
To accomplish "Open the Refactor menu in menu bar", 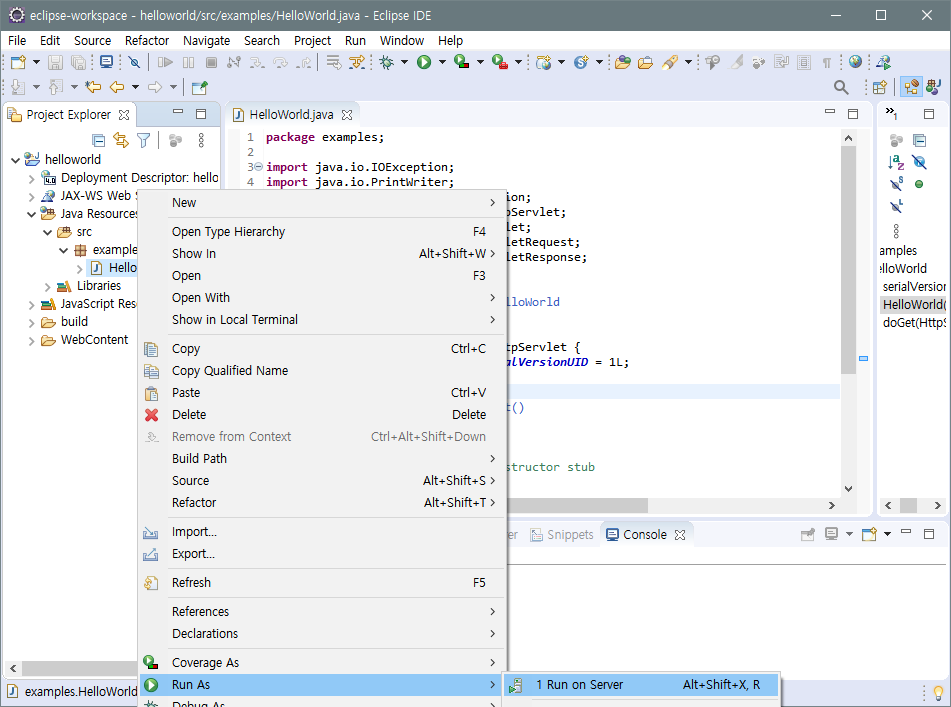I will [147, 41].
